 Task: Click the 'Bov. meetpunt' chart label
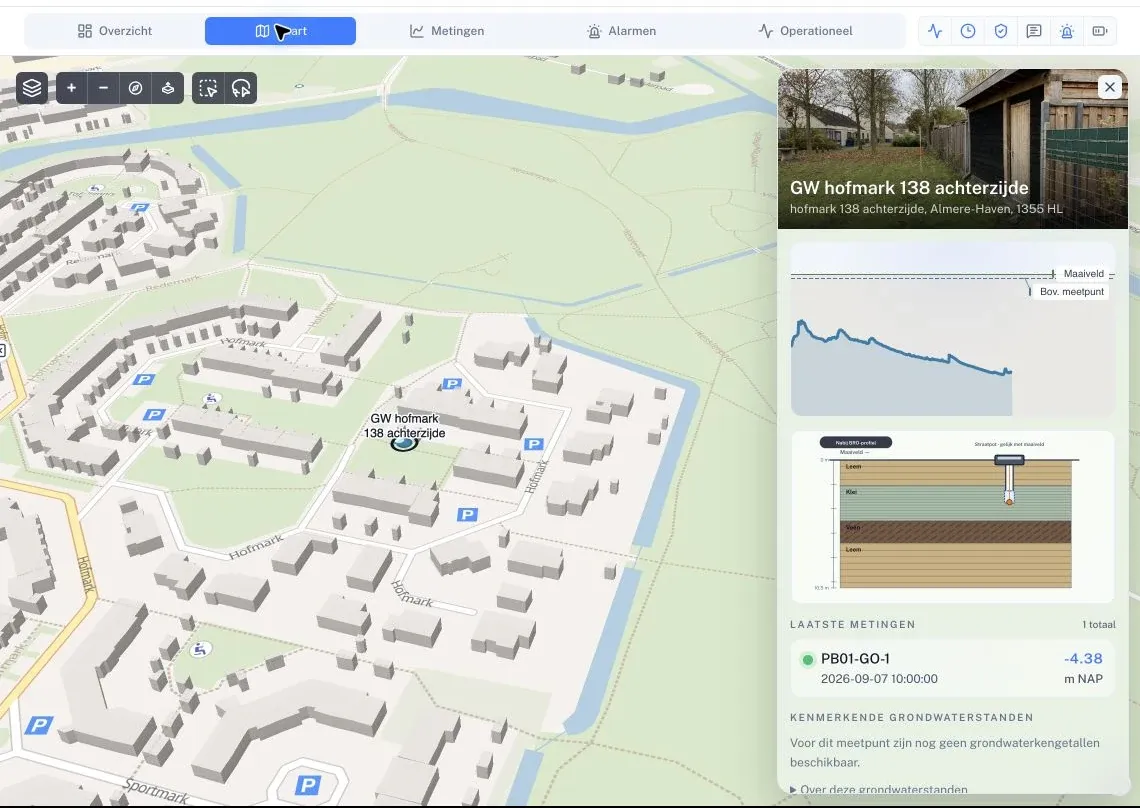1072,292
